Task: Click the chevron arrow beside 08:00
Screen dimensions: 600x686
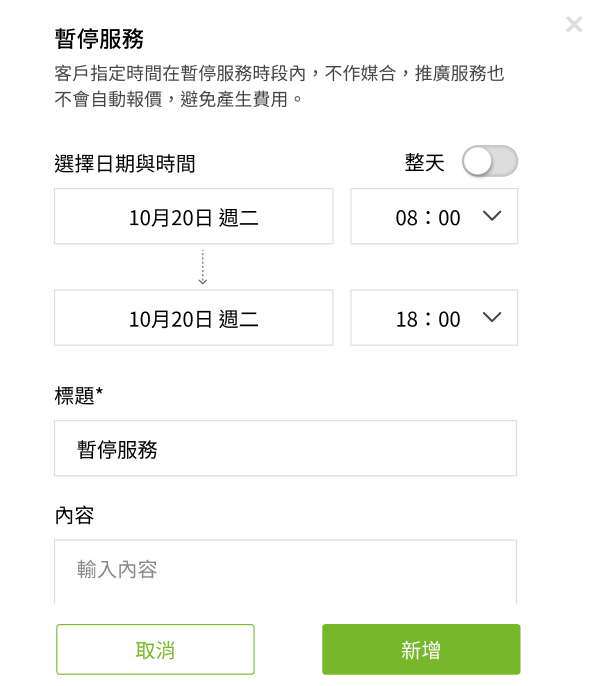Action: pyautogui.click(x=491, y=216)
